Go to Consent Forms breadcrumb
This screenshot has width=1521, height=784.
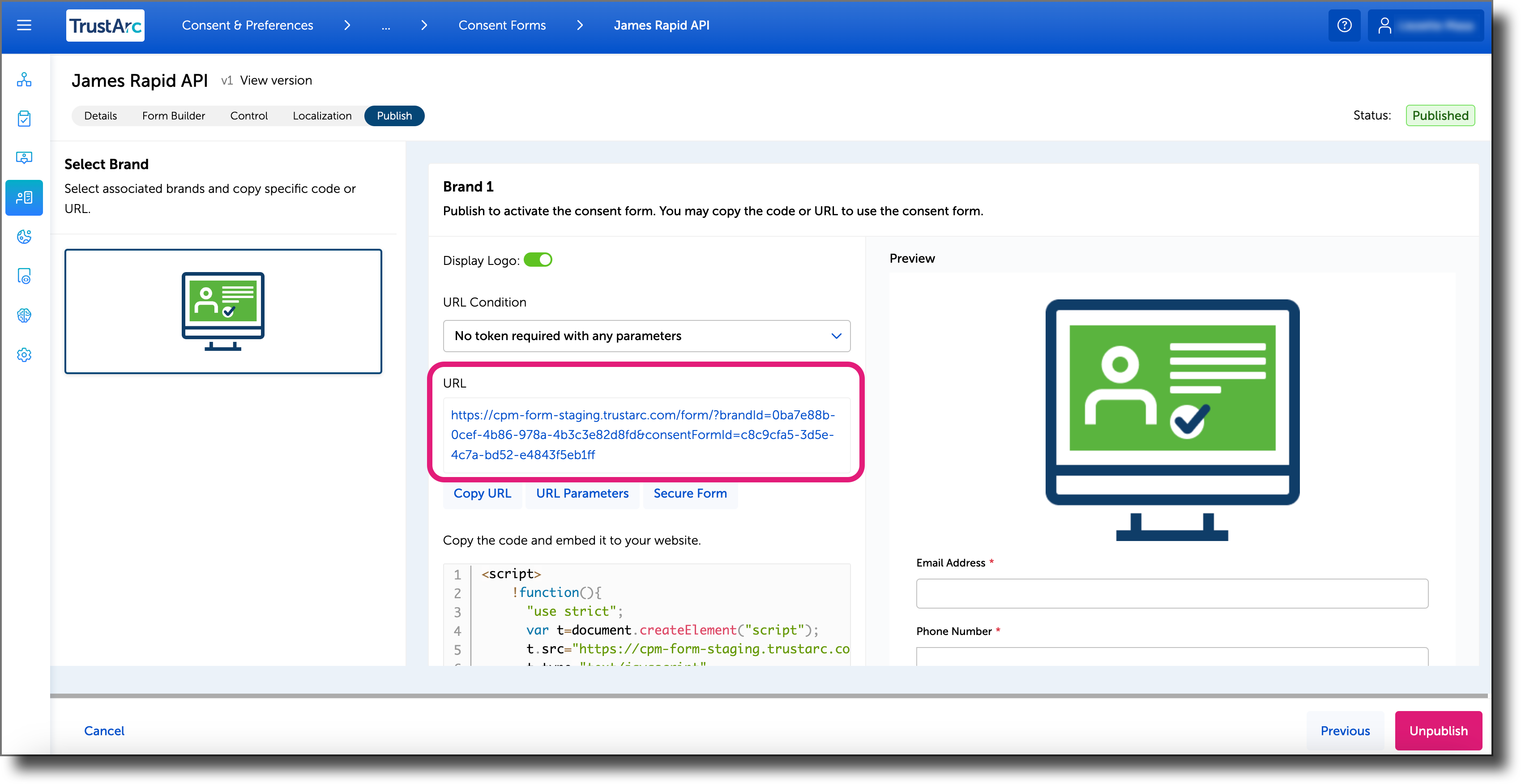point(502,26)
